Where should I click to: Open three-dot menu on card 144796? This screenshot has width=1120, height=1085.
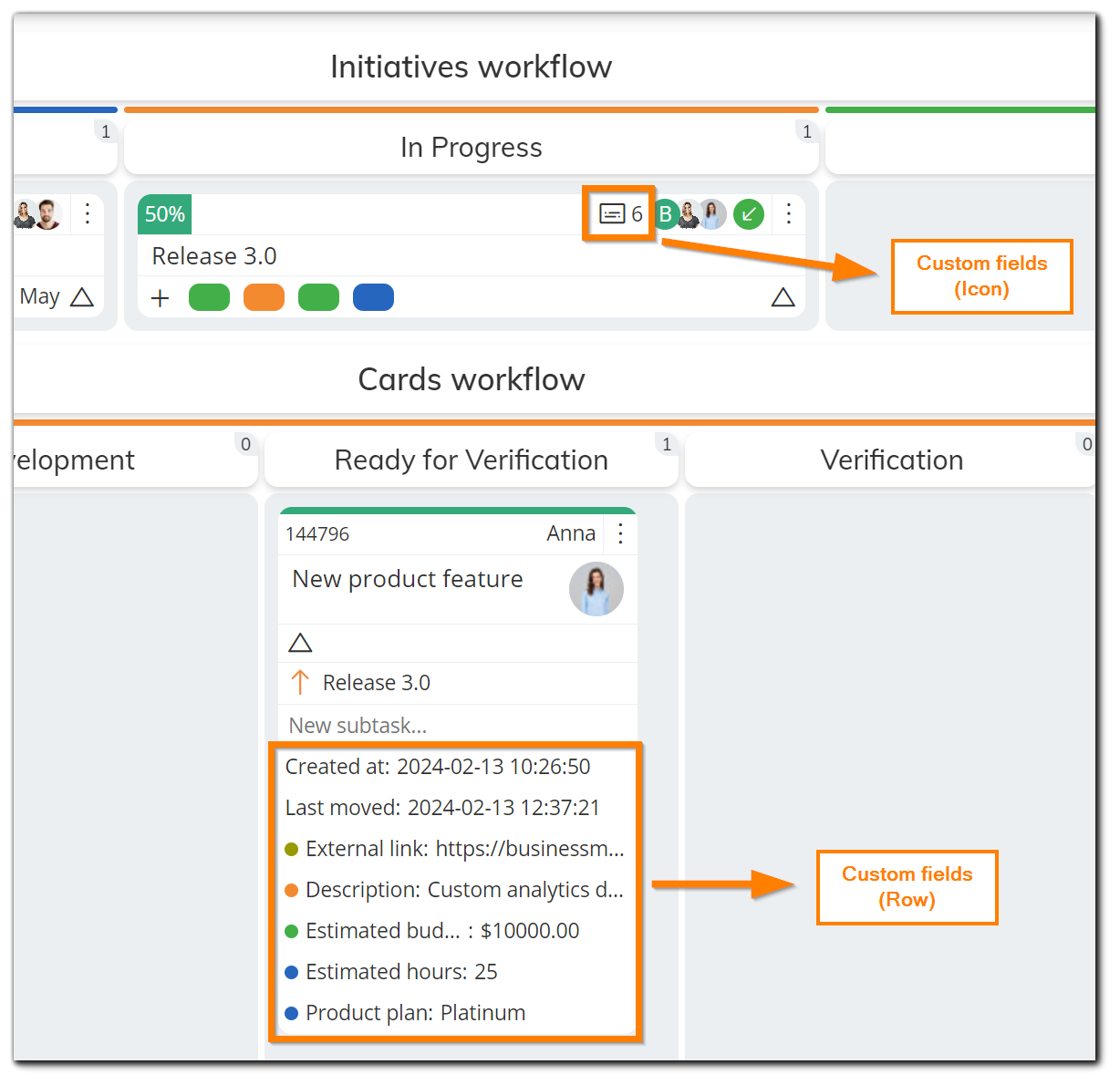pyautogui.click(x=621, y=533)
